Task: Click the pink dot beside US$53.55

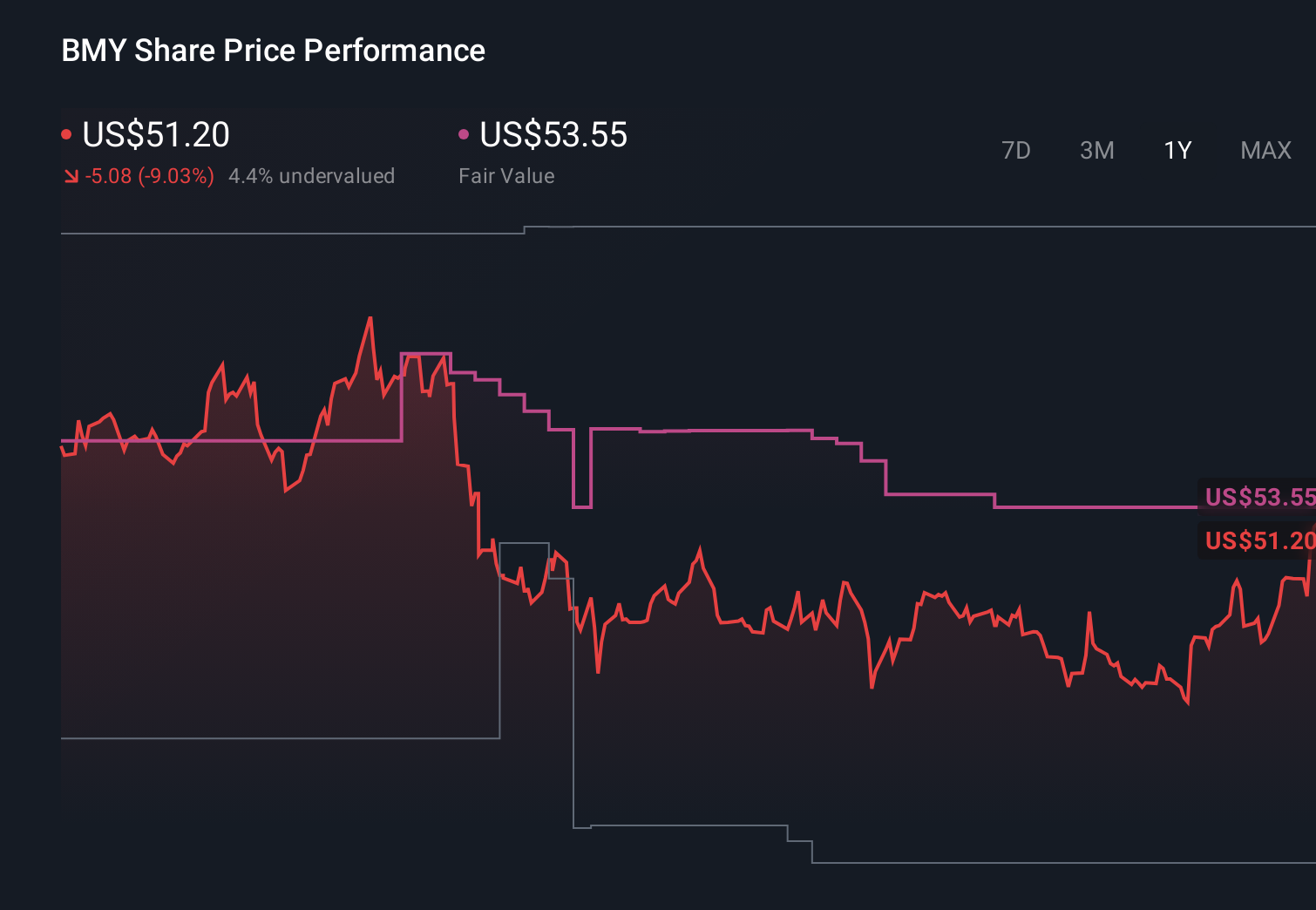Action: click(x=464, y=134)
